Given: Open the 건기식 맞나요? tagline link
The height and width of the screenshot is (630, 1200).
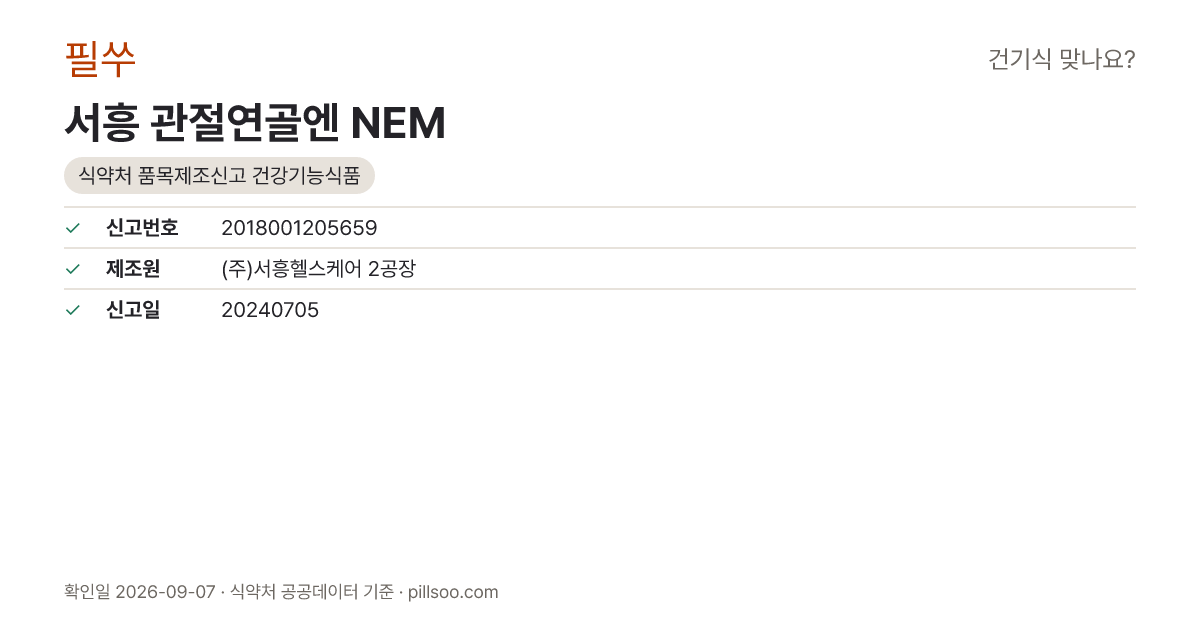Looking at the screenshot, I should pyautogui.click(x=1061, y=59).
